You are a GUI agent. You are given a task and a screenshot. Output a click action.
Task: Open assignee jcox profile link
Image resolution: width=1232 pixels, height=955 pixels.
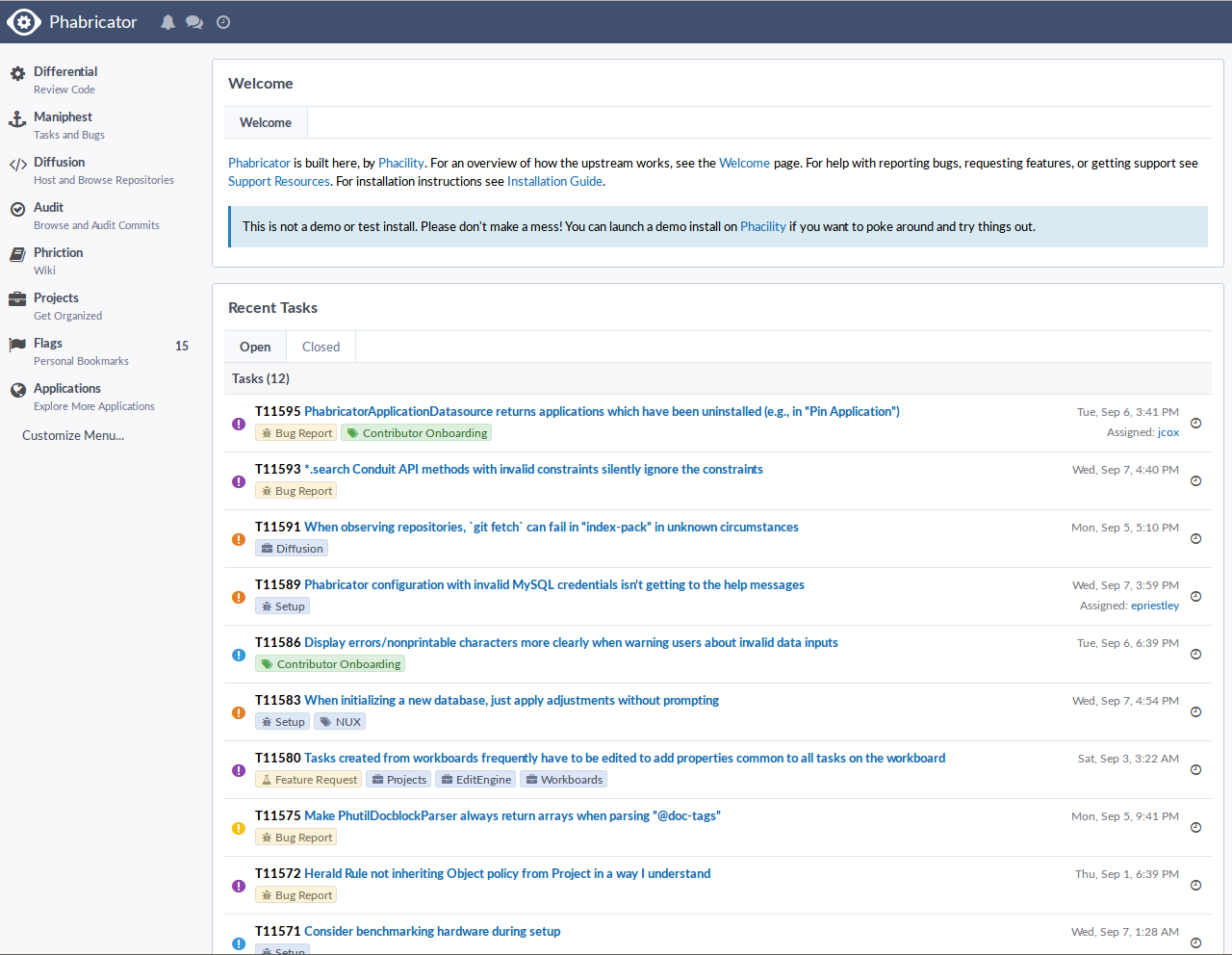1168,432
